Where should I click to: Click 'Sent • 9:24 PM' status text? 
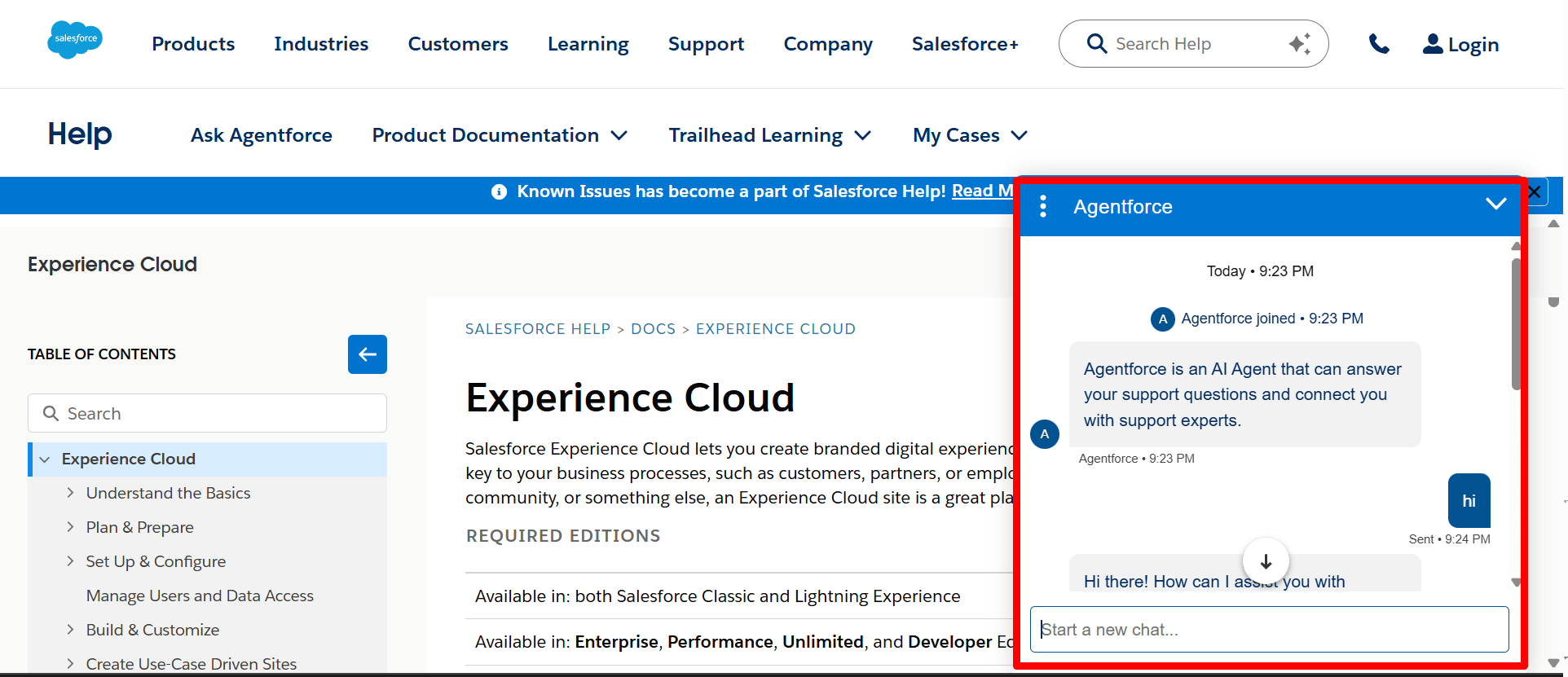tap(1449, 539)
